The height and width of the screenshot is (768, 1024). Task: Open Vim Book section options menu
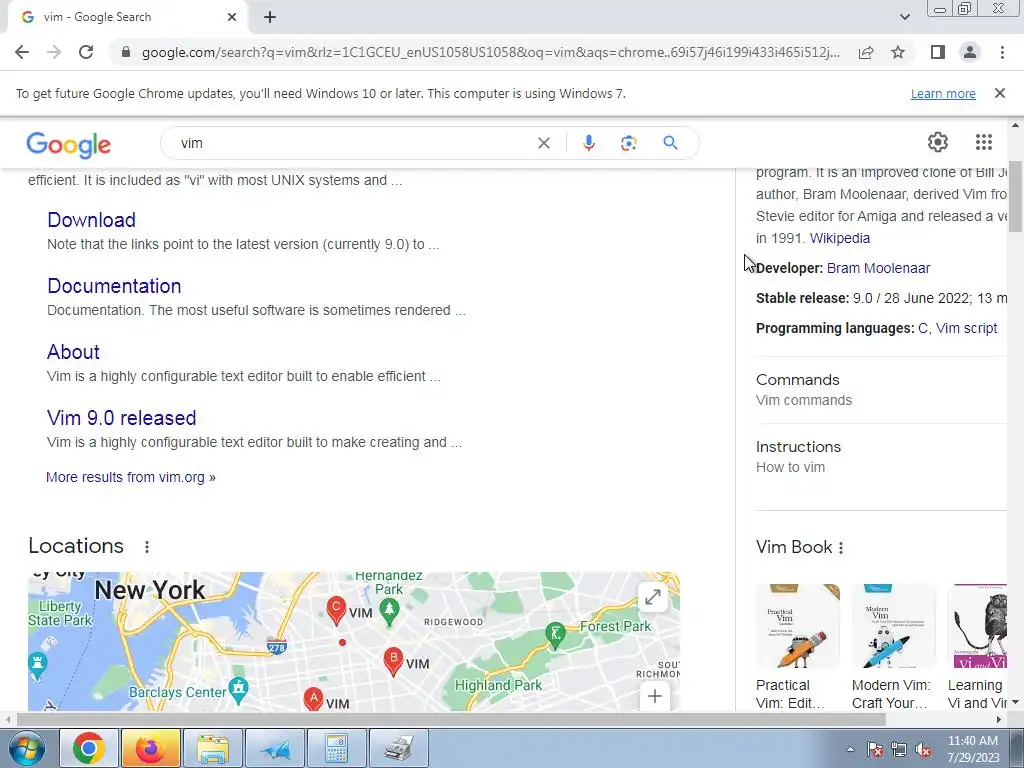click(x=840, y=548)
